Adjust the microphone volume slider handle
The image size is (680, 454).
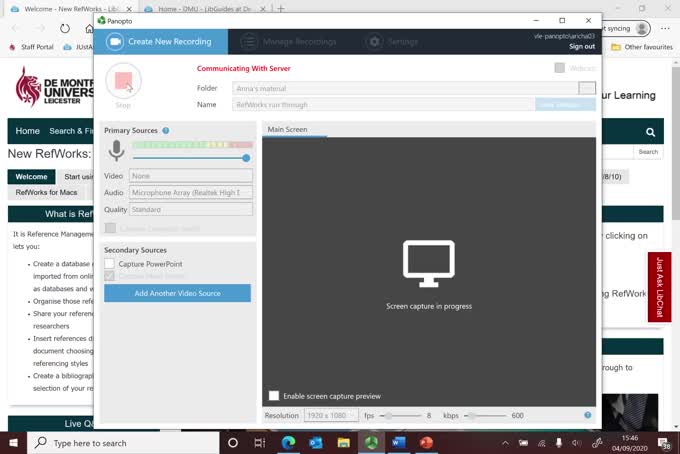(x=246, y=158)
